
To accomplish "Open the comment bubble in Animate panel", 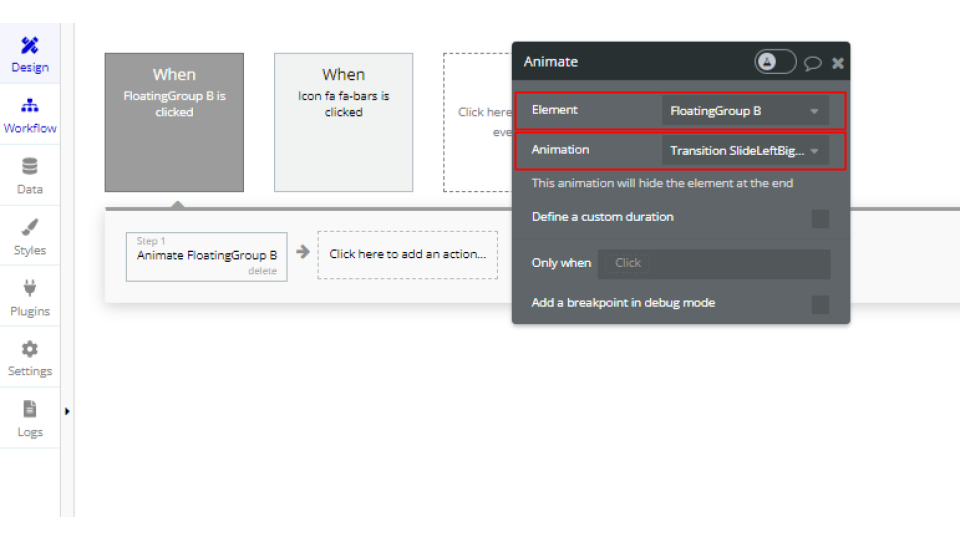I will click(812, 63).
